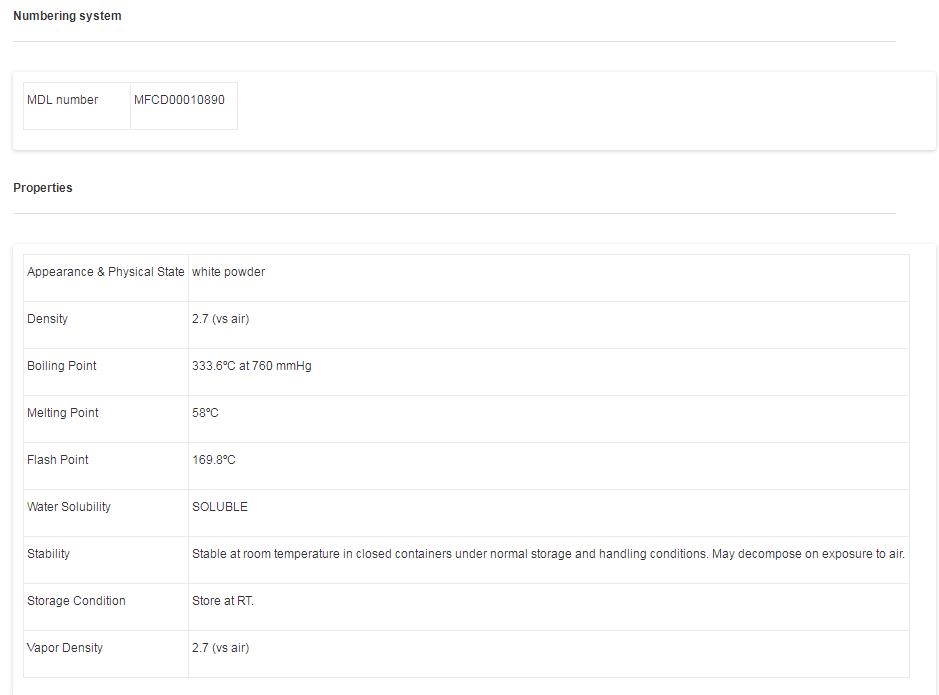Select the Appearance & Physical State label
939x695 pixels.
[x=106, y=272]
